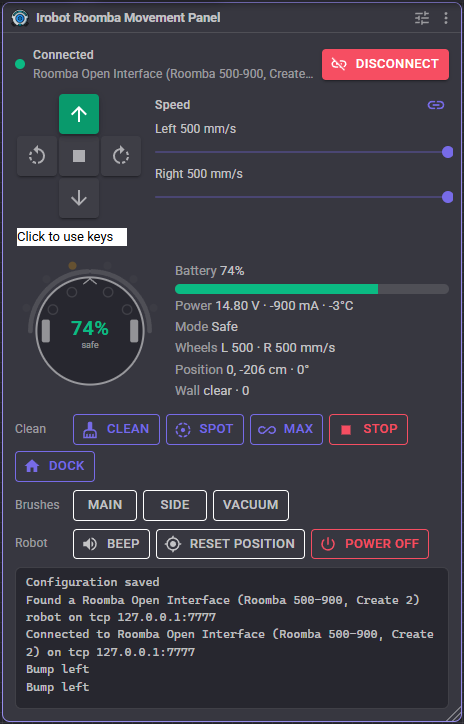Rotate left with counterclockwise arrow button
This screenshot has height=724, width=464.
(37, 156)
